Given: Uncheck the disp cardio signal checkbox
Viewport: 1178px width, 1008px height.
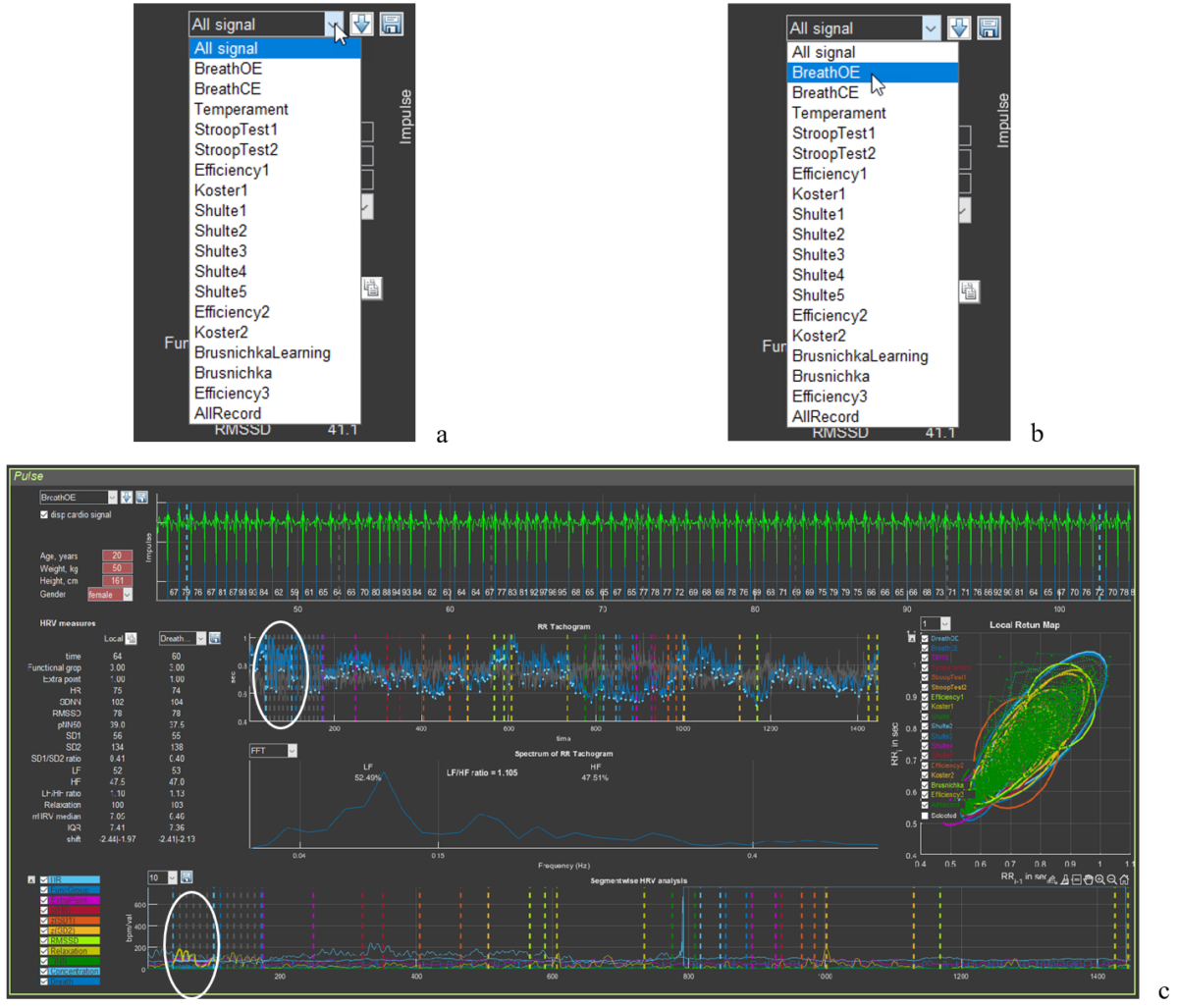Looking at the screenshot, I should pos(44,514).
